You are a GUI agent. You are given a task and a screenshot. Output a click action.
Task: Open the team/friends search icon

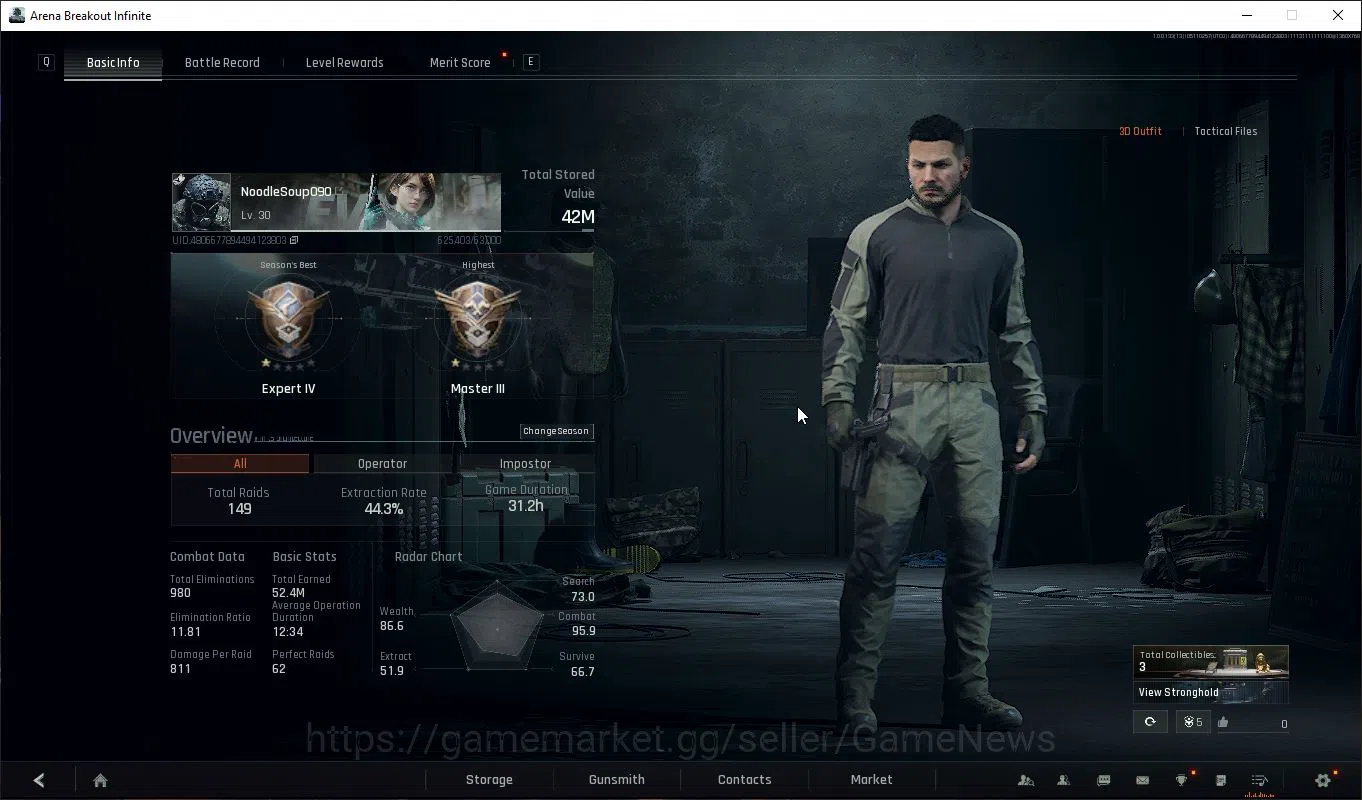(1026, 780)
